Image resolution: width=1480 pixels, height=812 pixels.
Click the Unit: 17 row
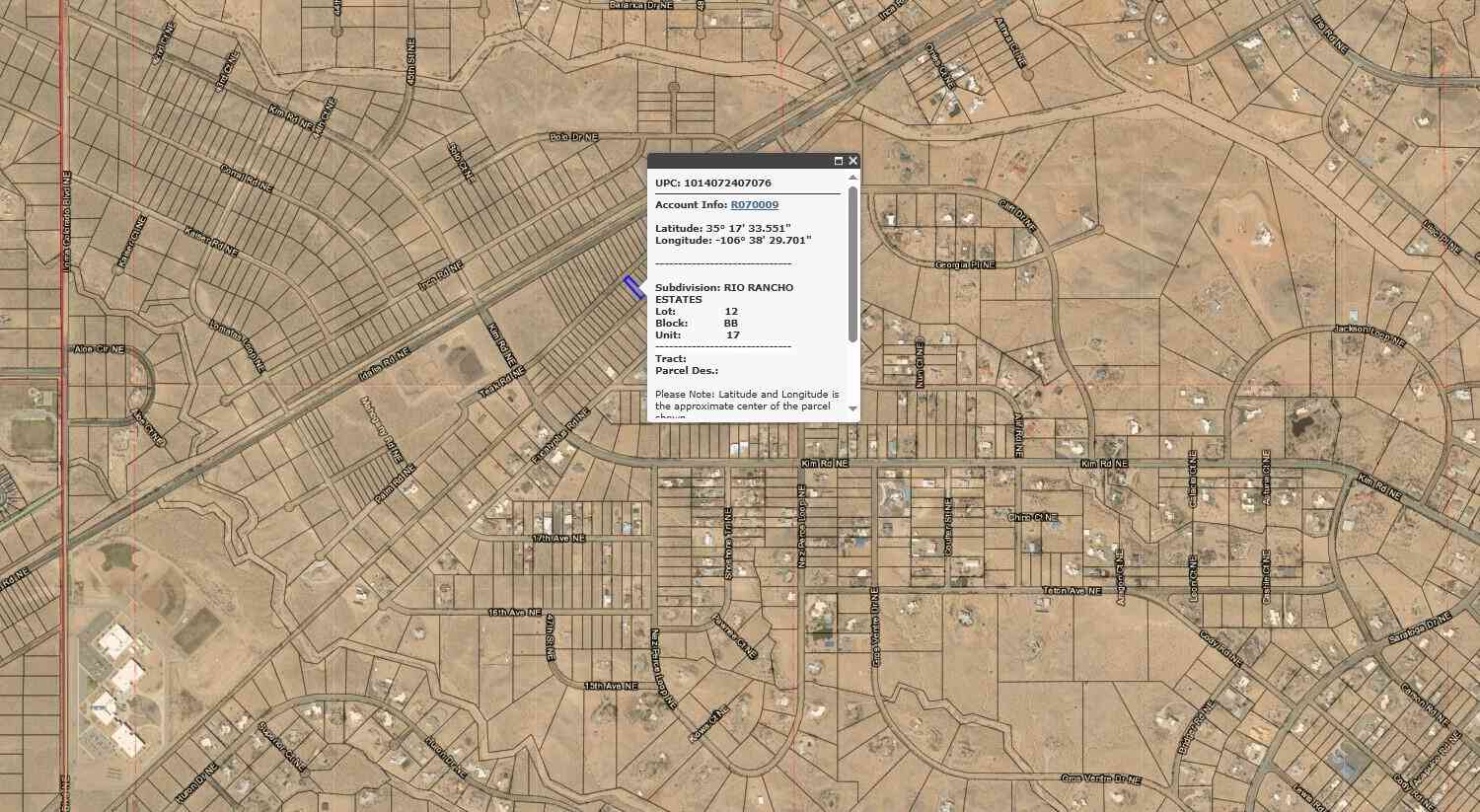698,335
